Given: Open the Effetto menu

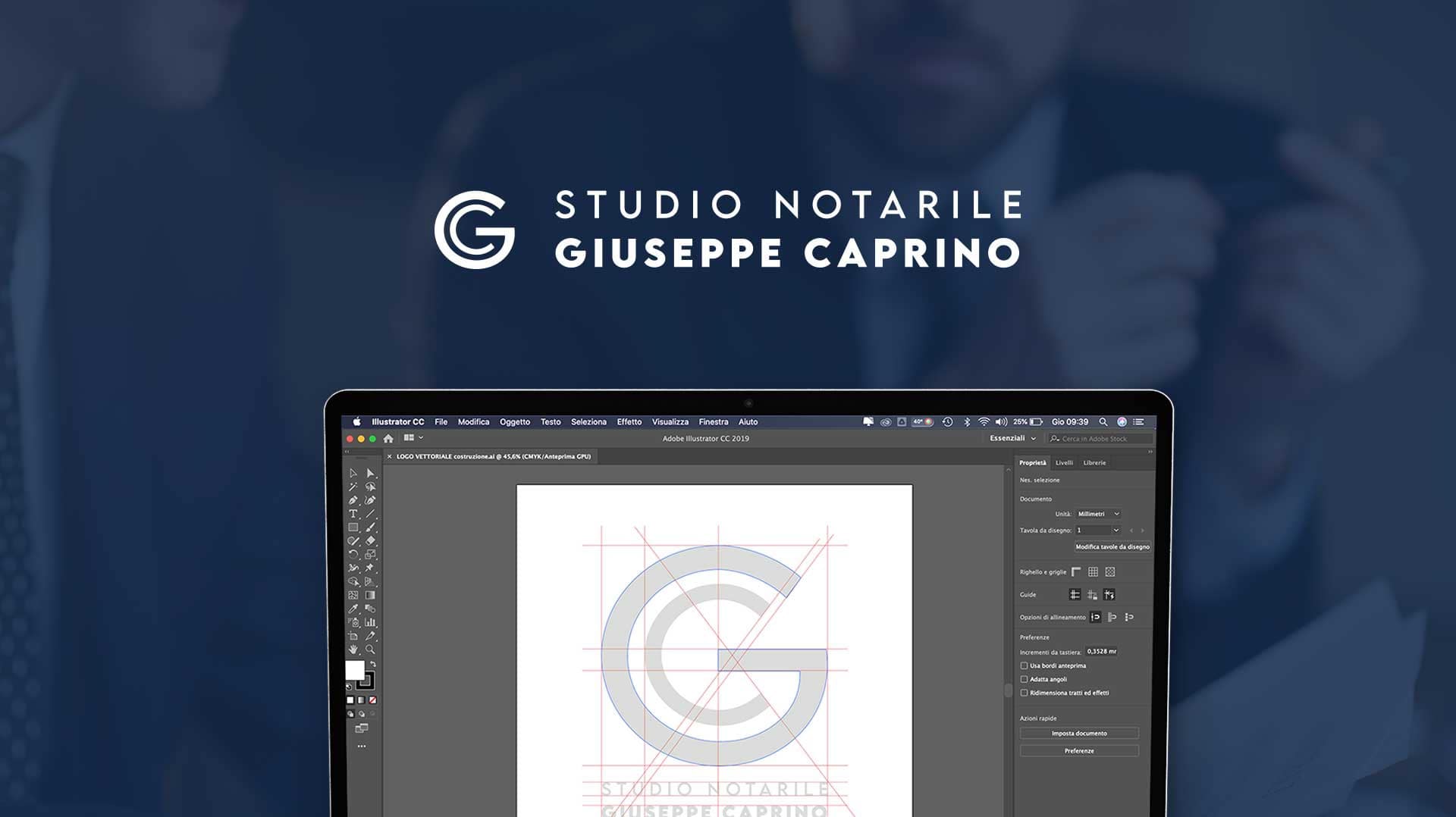Looking at the screenshot, I should [x=629, y=422].
